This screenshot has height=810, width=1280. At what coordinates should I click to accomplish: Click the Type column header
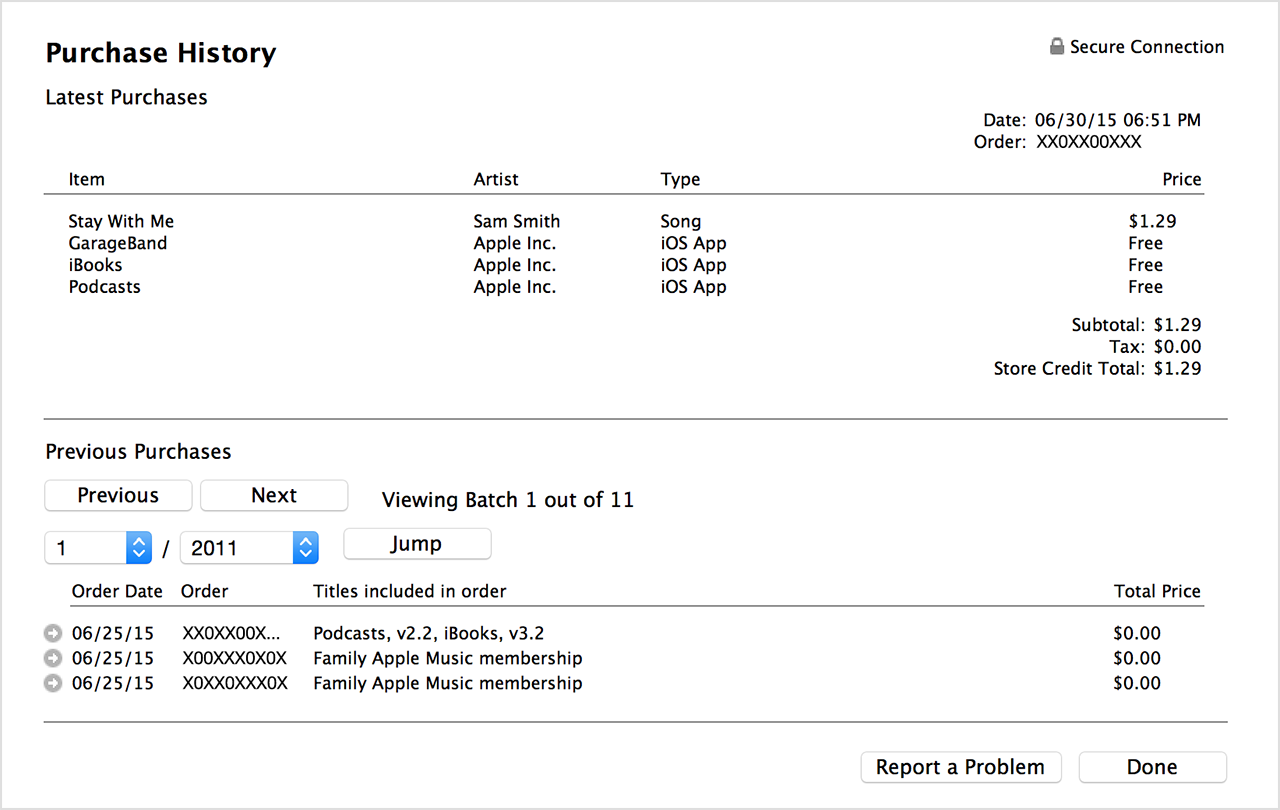click(680, 180)
